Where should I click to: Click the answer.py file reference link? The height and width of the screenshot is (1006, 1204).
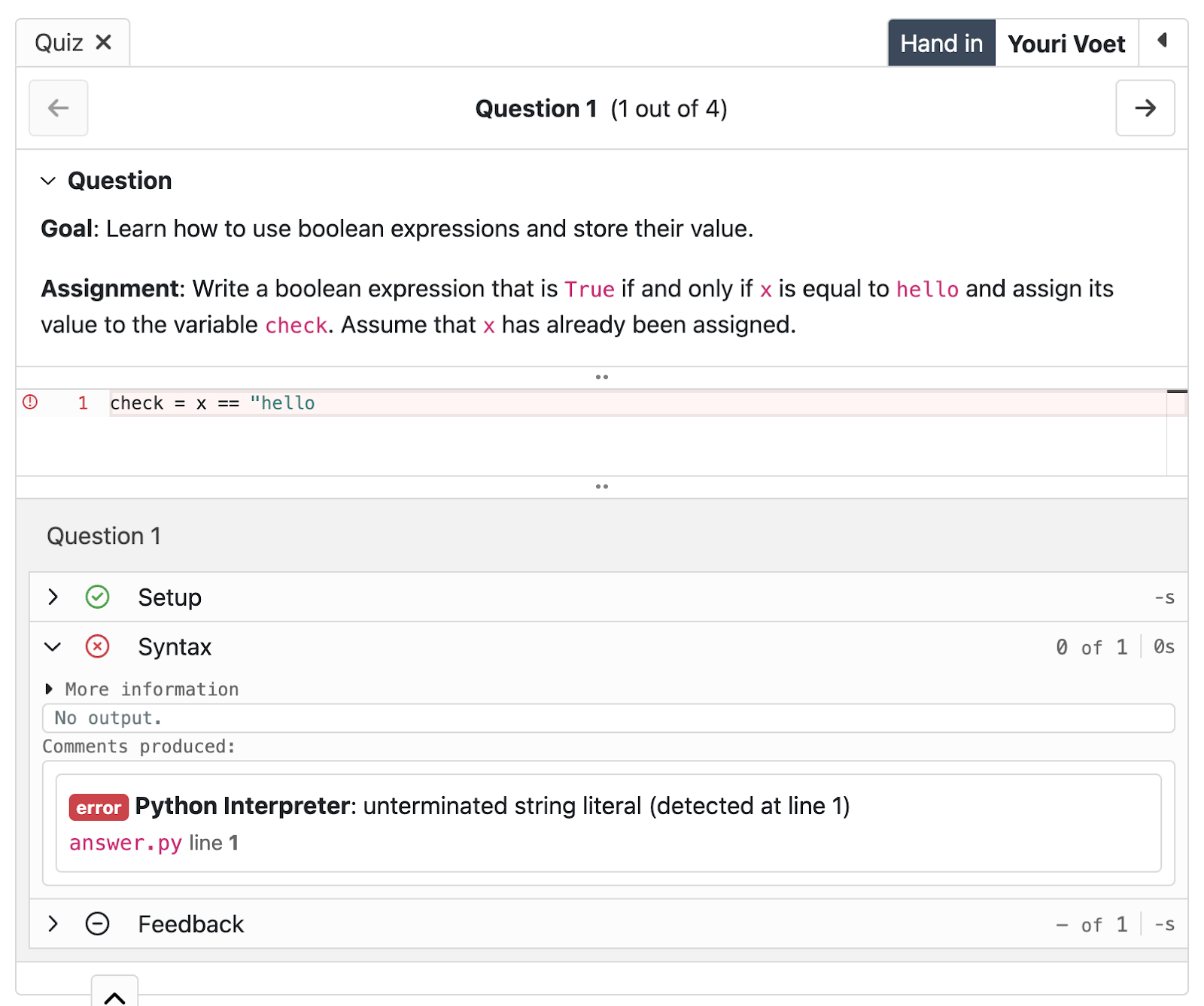click(126, 843)
